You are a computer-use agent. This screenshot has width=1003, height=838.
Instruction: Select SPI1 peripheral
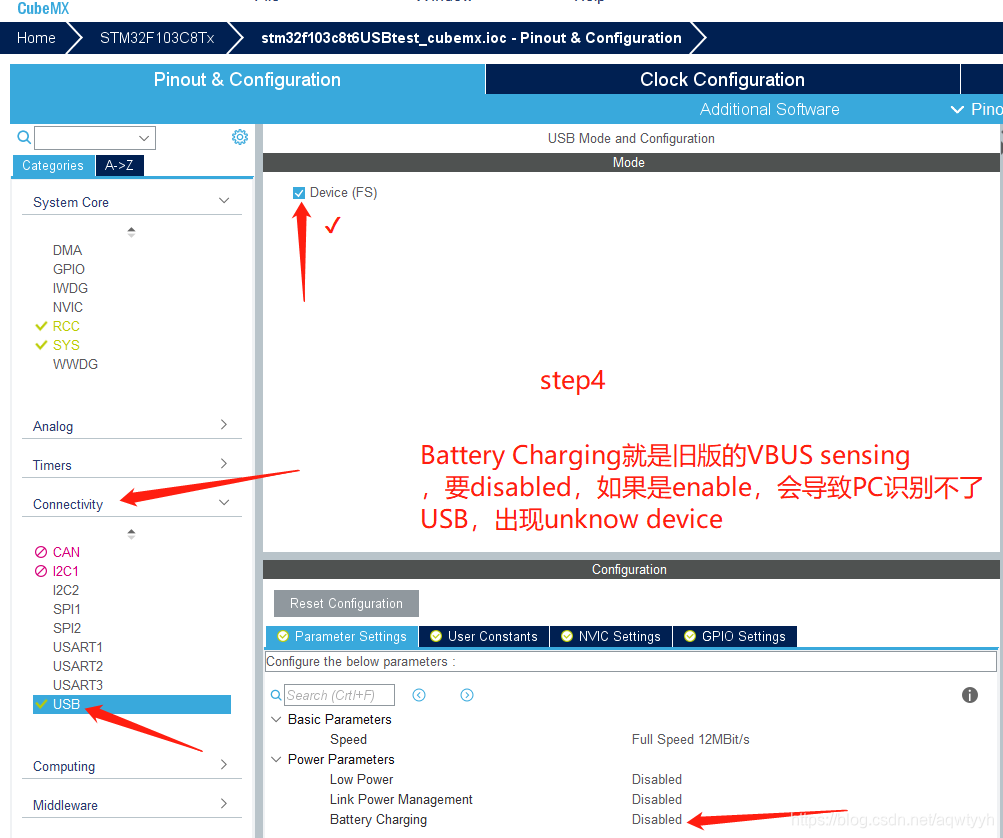click(x=67, y=609)
